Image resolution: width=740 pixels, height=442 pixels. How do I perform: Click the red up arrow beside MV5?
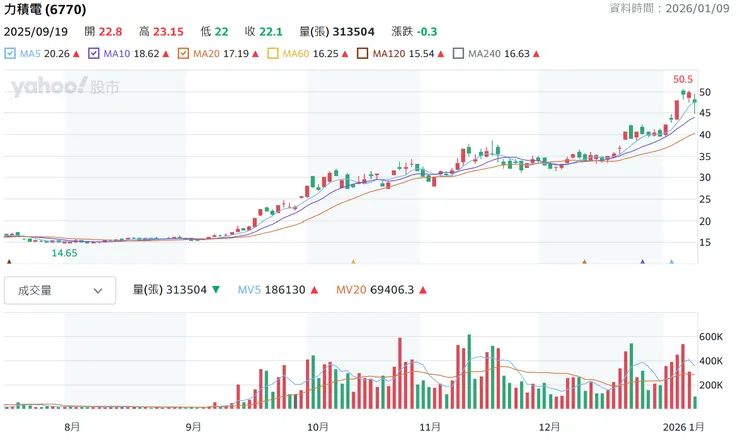(x=314, y=290)
